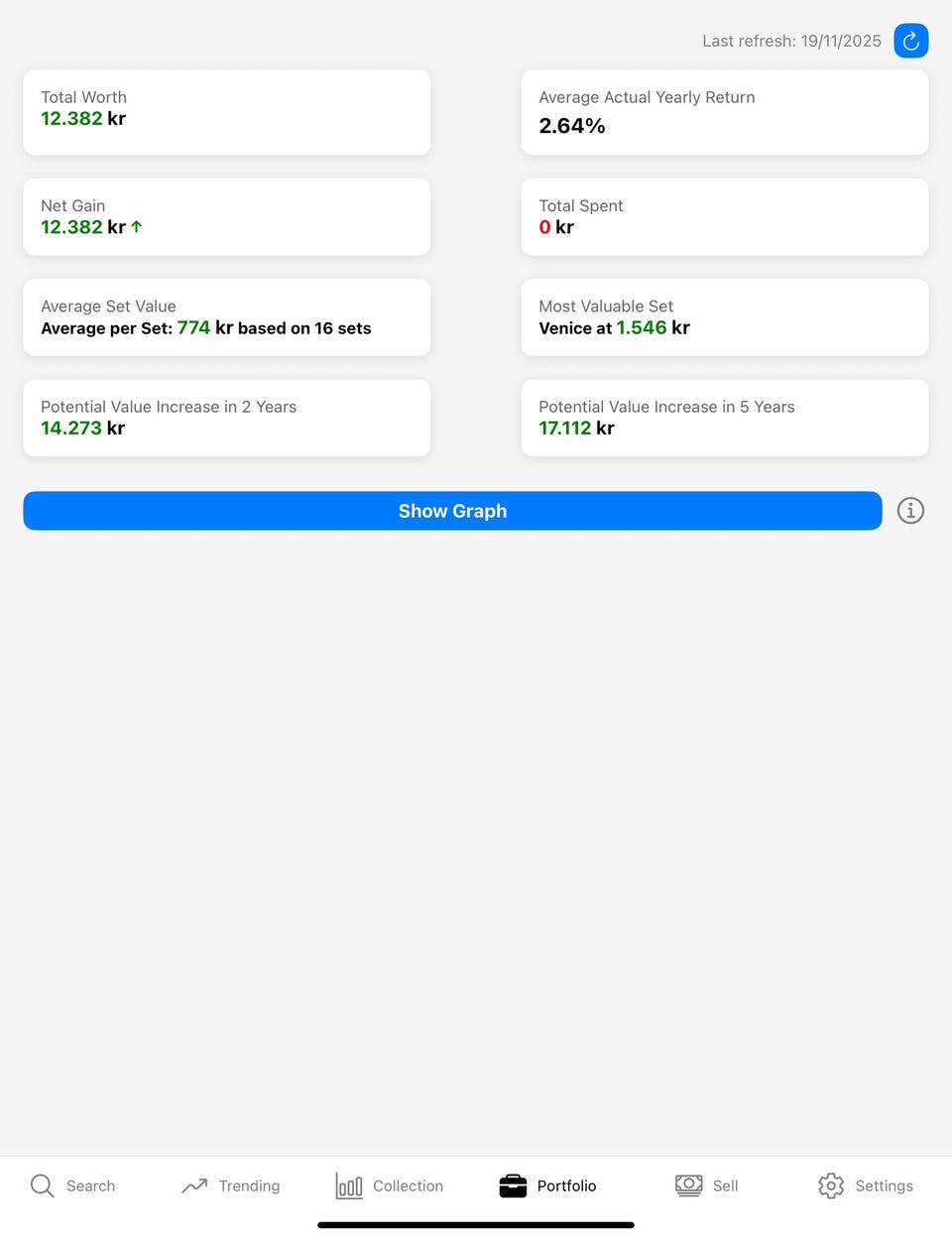Viewport: 952px width, 1237px height.
Task: Go to the Settings tab
Action: (x=884, y=1185)
